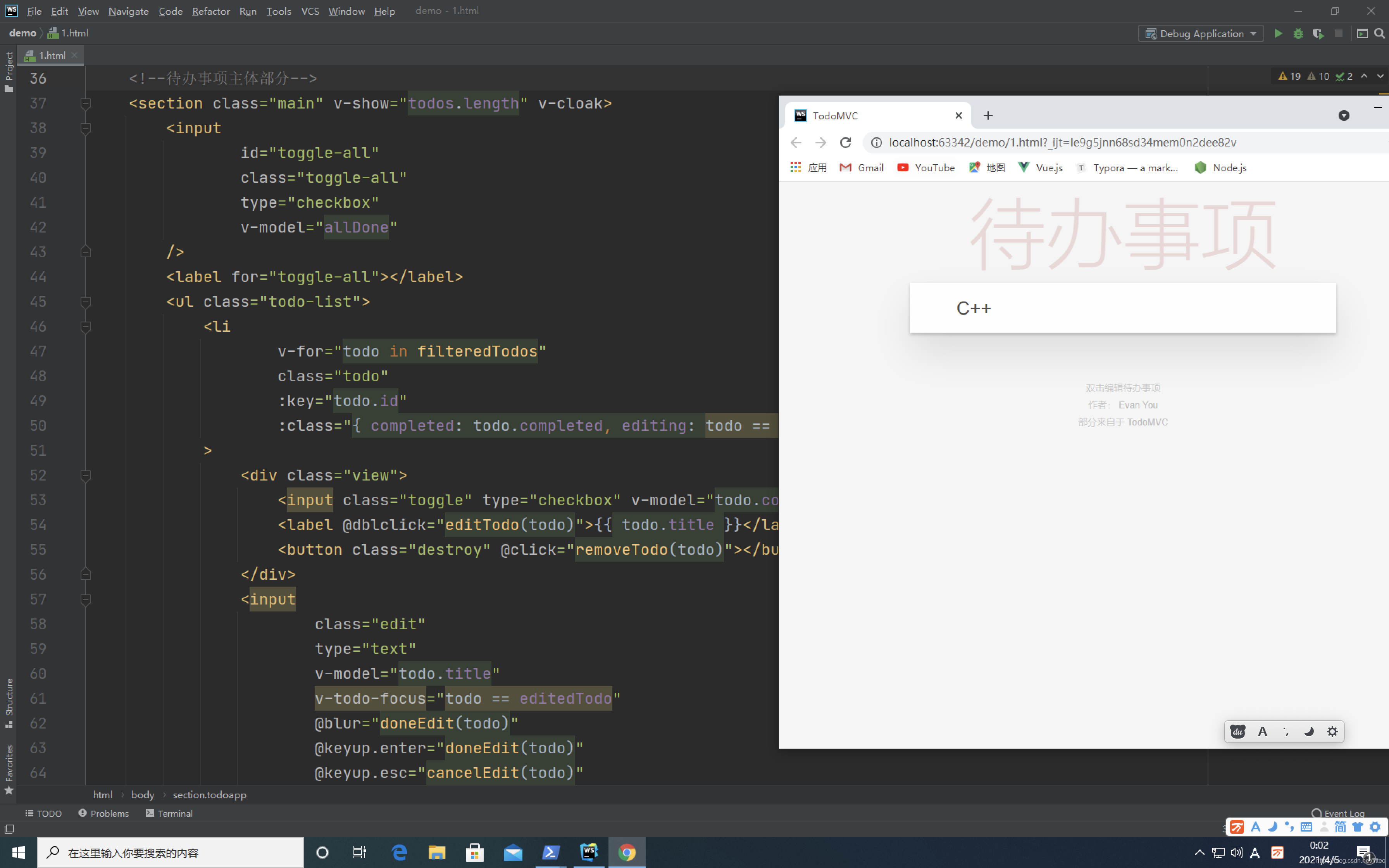Run the Debug Application configuration
The width and height of the screenshot is (1389, 868).
pos(1278,33)
